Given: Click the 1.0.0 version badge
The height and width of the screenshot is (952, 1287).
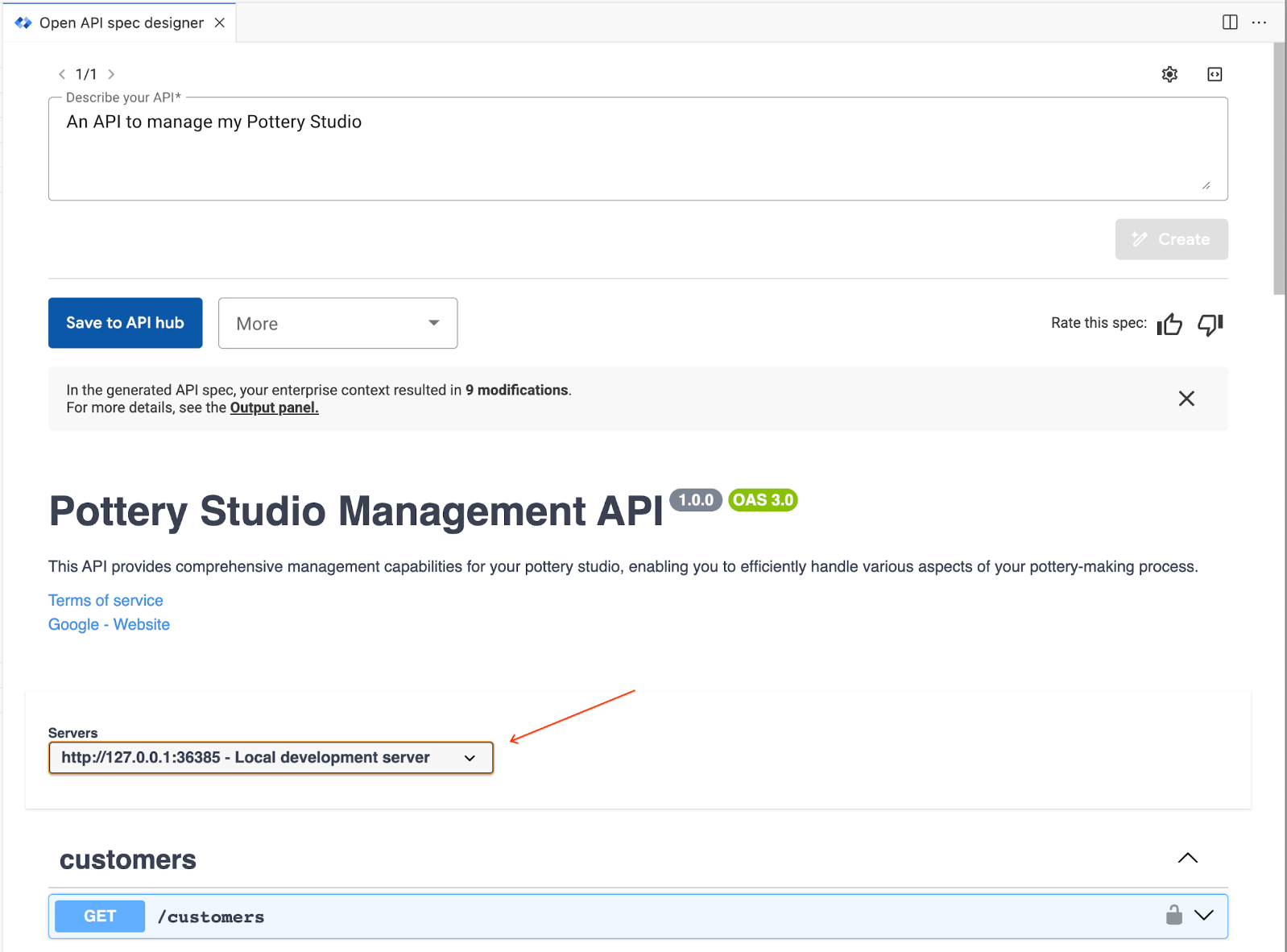Looking at the screenshot, I should pos(696,500).
